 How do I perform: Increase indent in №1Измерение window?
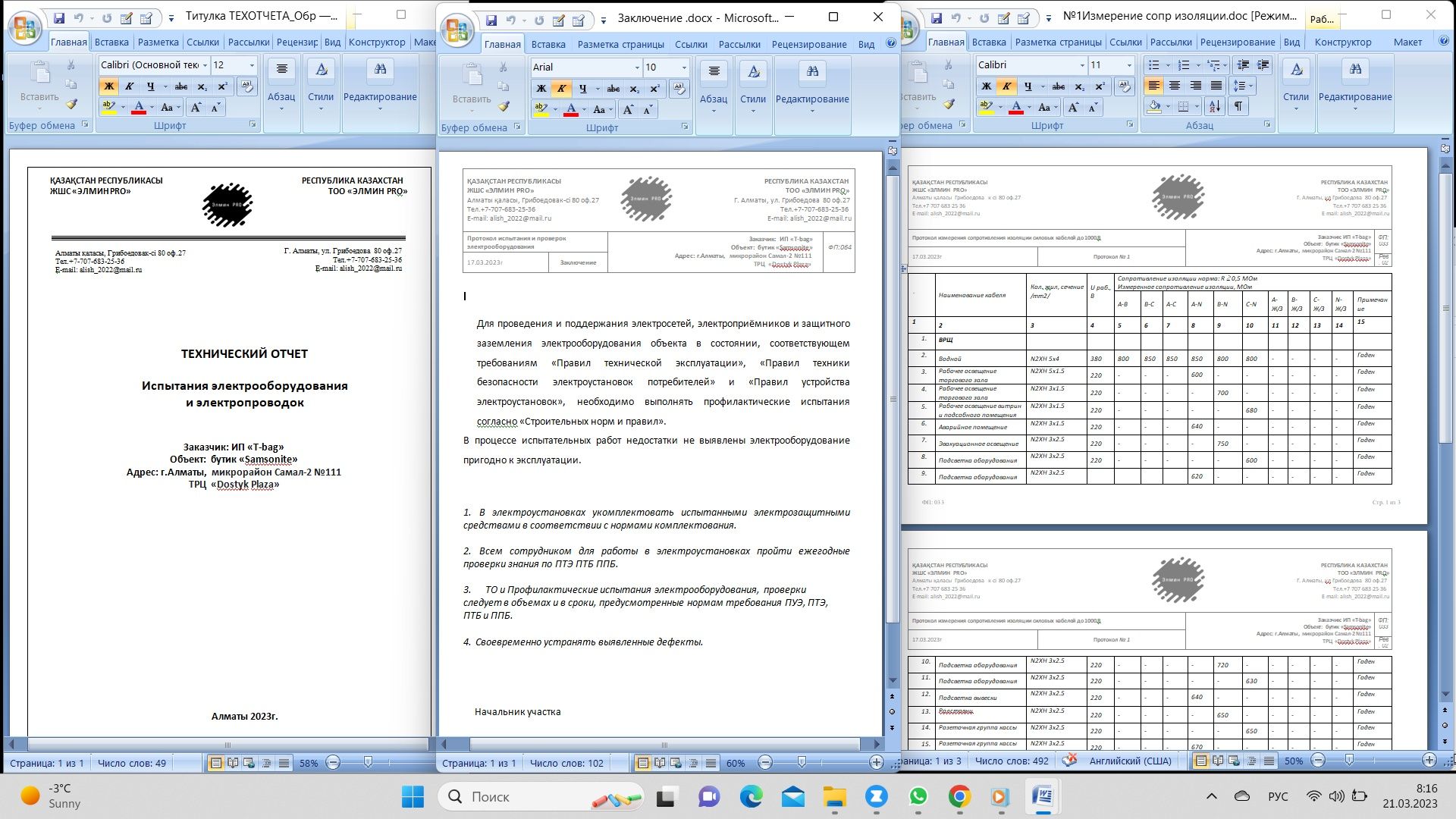1263,65
